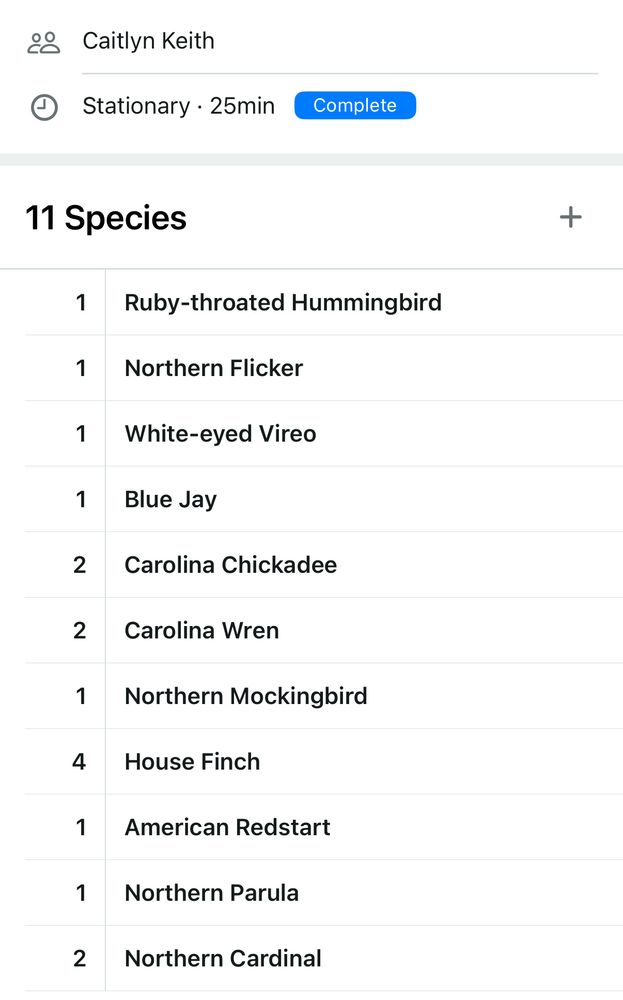This screenshot has width=623, height=1000.
Task: Open the American Redstart entry
Action: coord(324,827)
